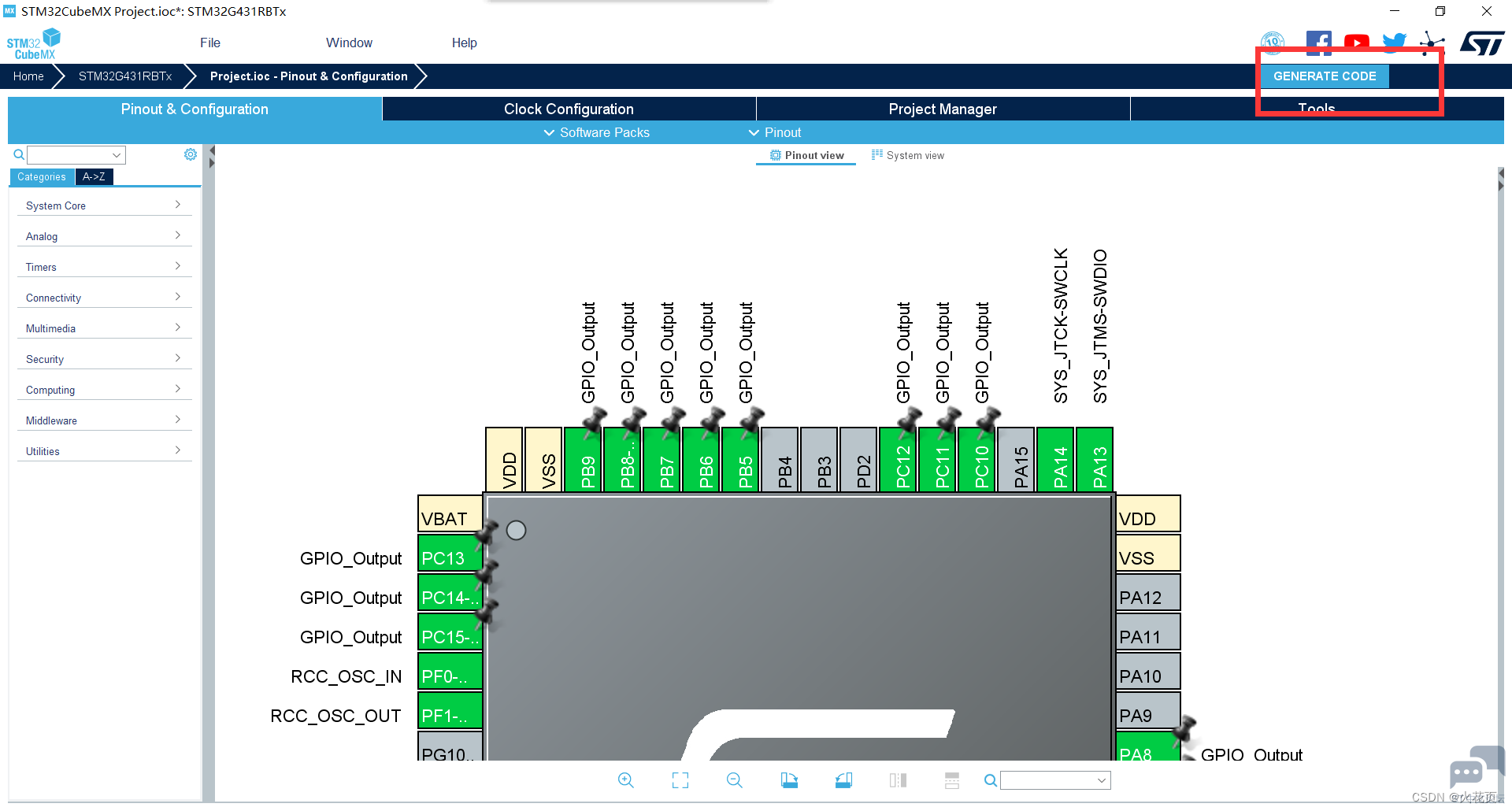Open the ST YouTube channel icon
1512x811 pixels.
1356,43
